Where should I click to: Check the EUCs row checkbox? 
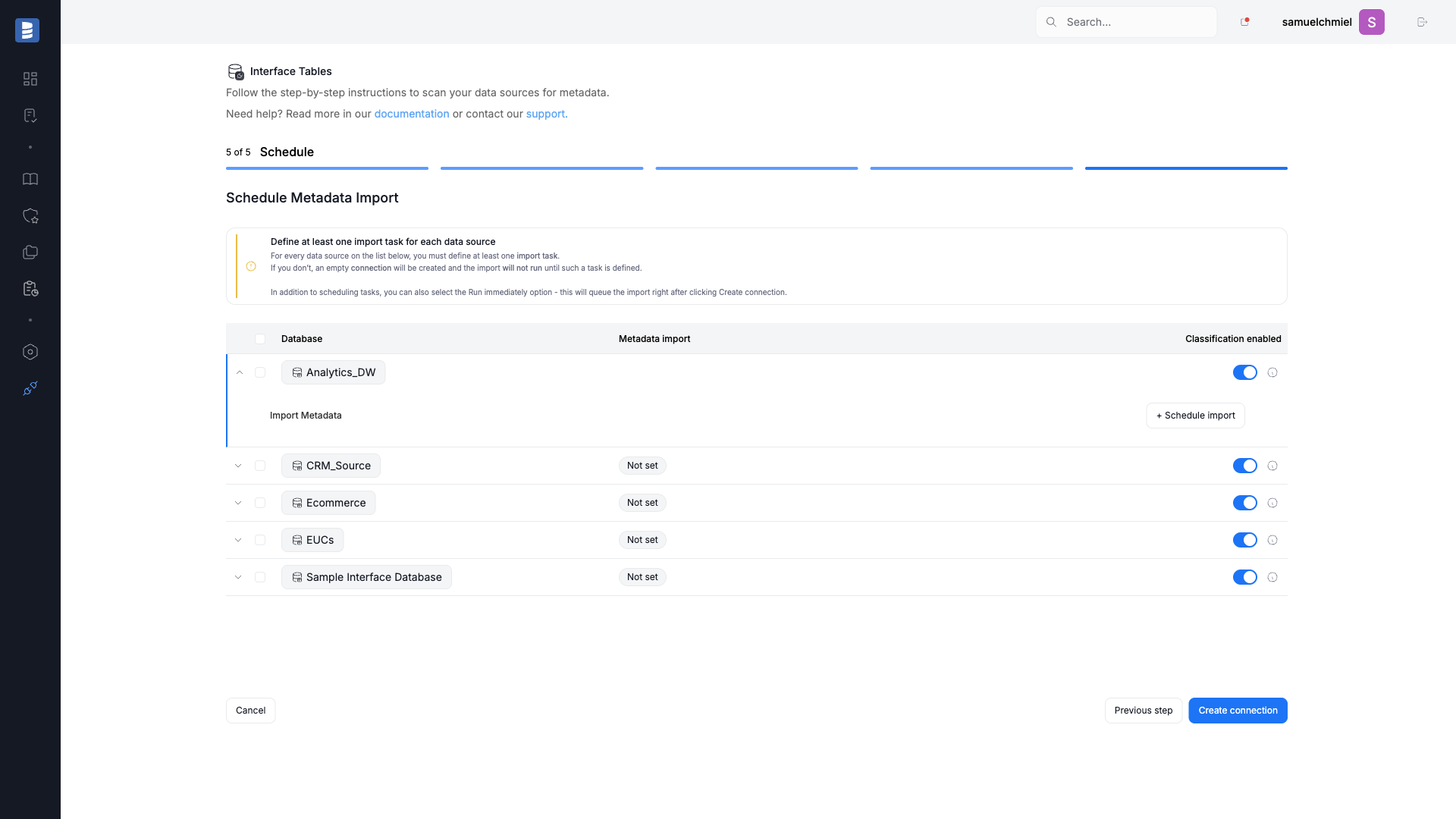(x=260, y=540)
